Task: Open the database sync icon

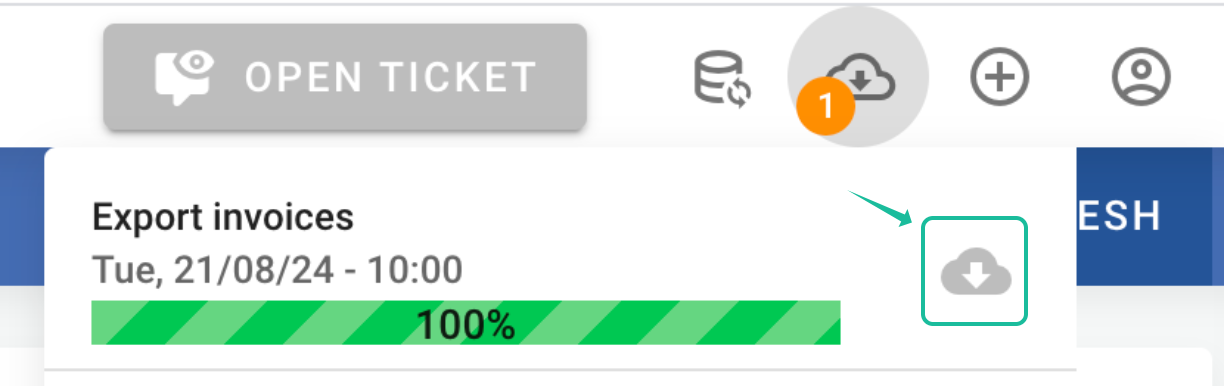Action: point(724,78)
